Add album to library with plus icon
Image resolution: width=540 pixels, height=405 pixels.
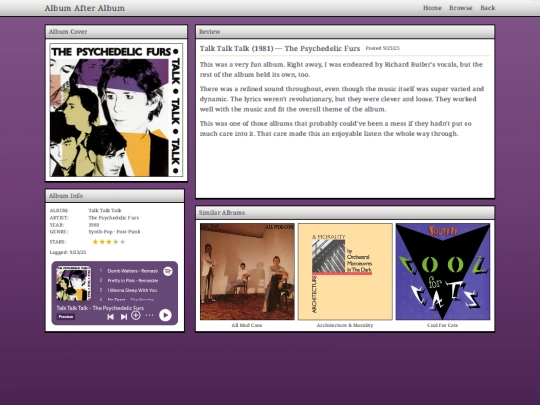pos(136,315)
